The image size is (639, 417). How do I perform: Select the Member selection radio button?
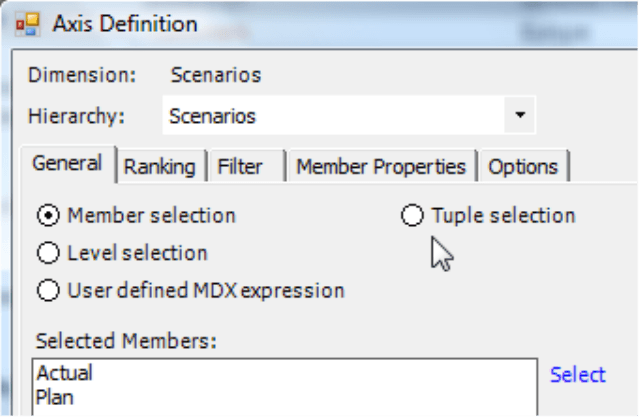tap(48, 215)
